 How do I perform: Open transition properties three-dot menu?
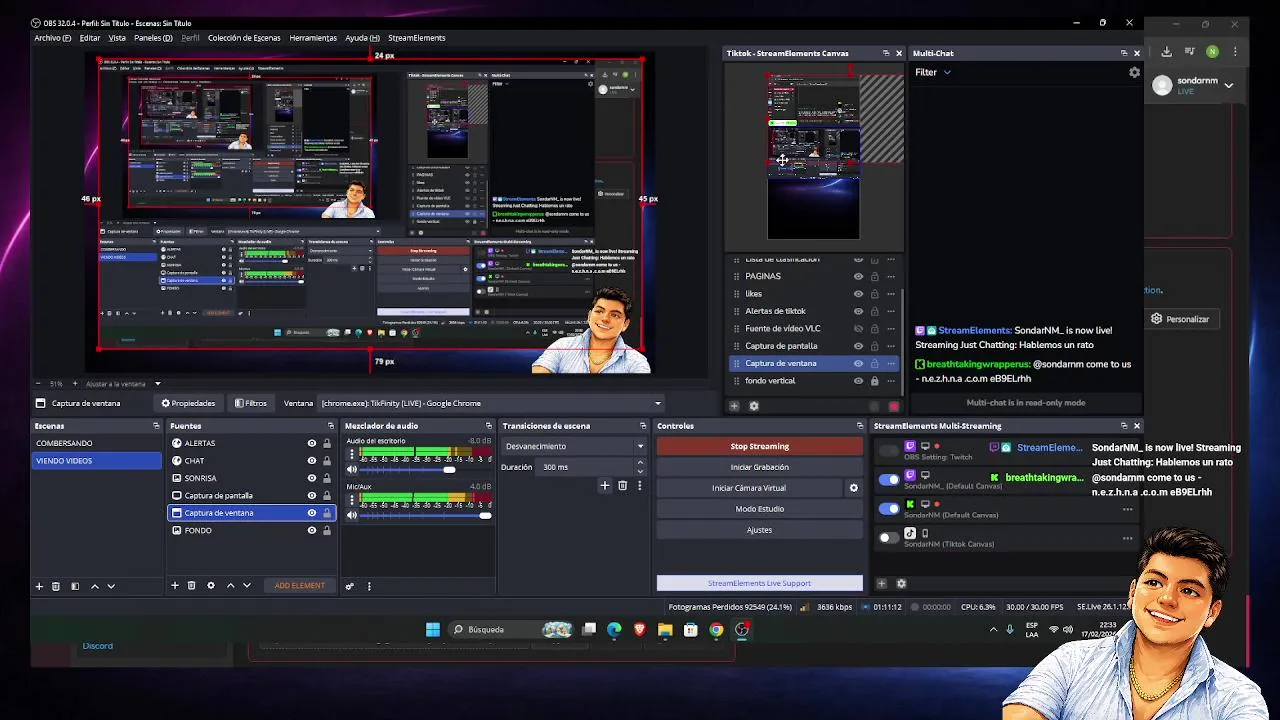[x=639, y=486]
